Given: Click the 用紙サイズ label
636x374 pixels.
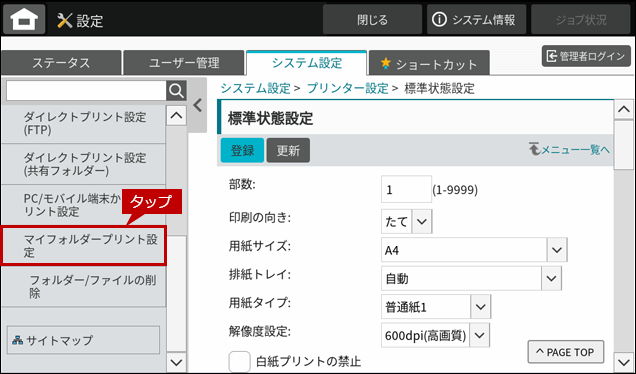Looking at the screenshot, I should coord(260,246).
